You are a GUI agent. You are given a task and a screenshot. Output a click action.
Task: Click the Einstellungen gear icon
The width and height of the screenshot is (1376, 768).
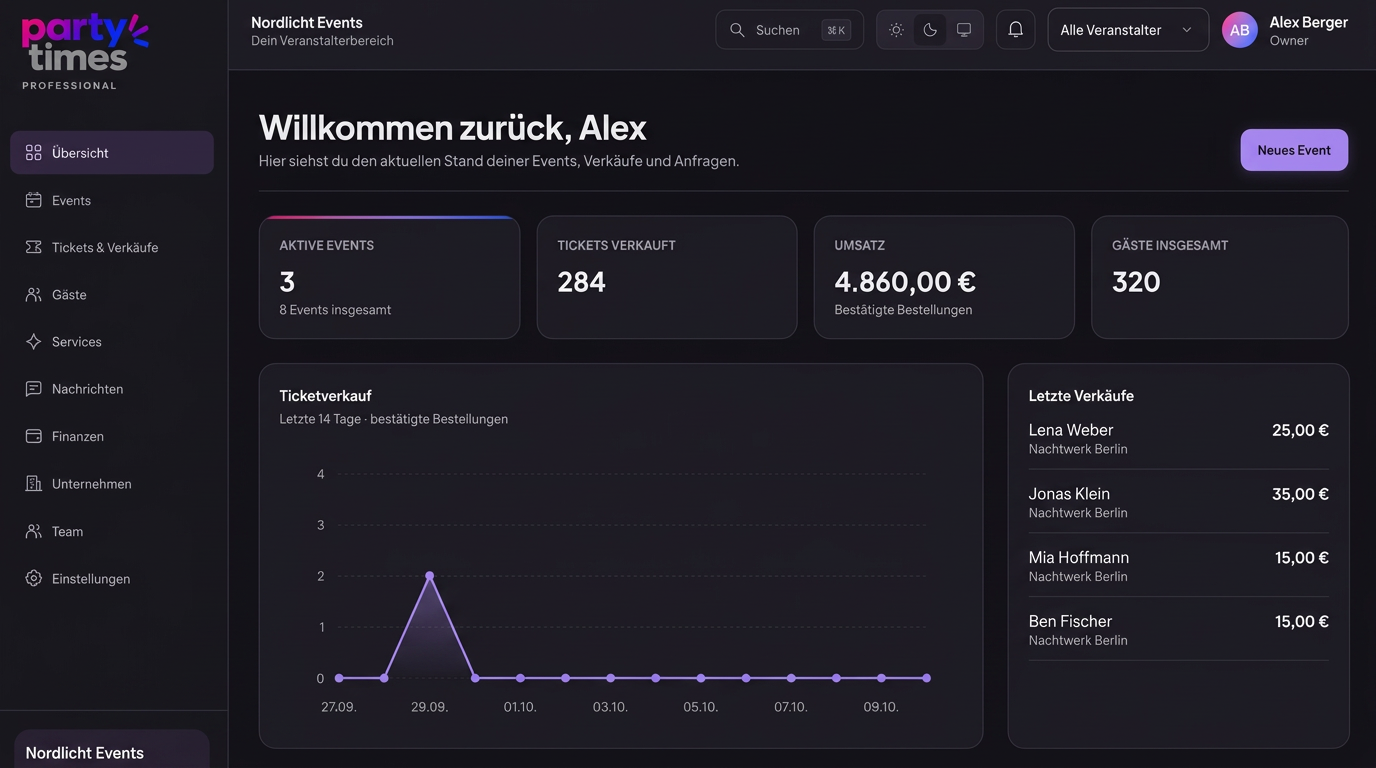pyautogui.click(x=34, y=579)
